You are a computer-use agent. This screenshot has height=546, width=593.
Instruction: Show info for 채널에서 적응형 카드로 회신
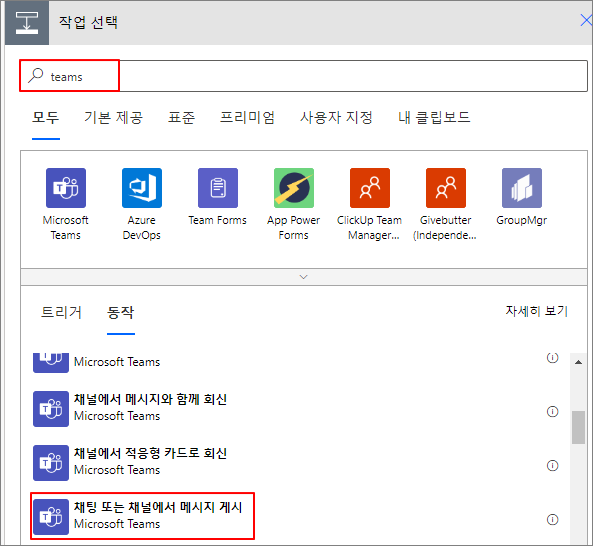coord(553,465)
